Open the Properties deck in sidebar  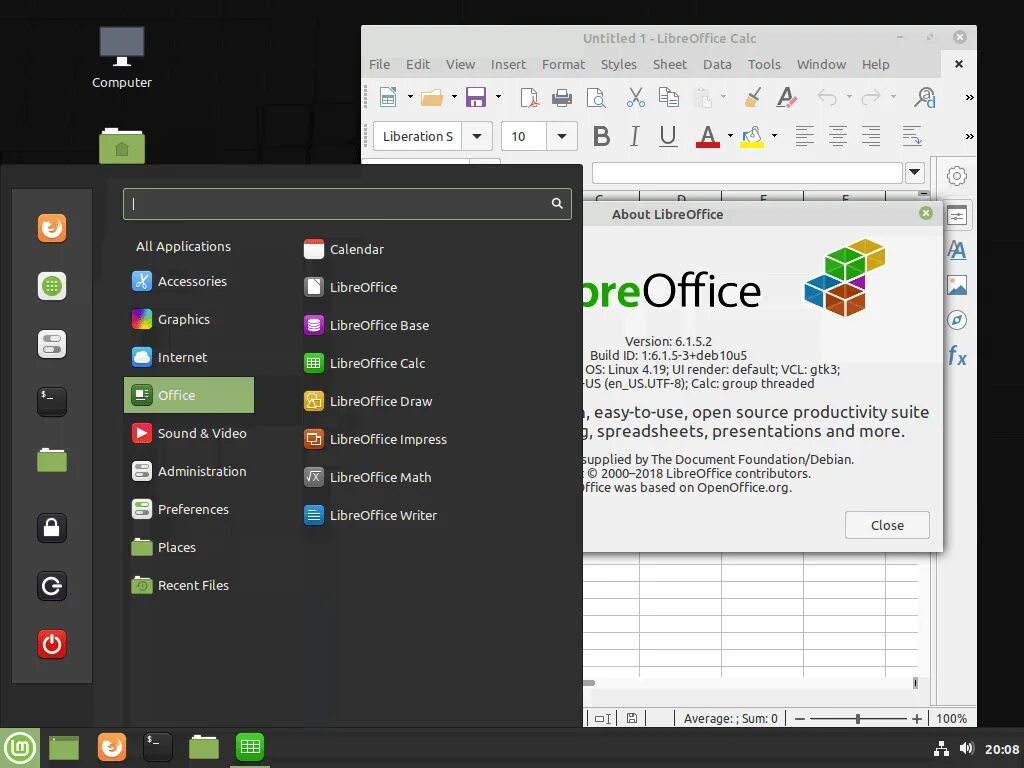click(x=957, y=216)
